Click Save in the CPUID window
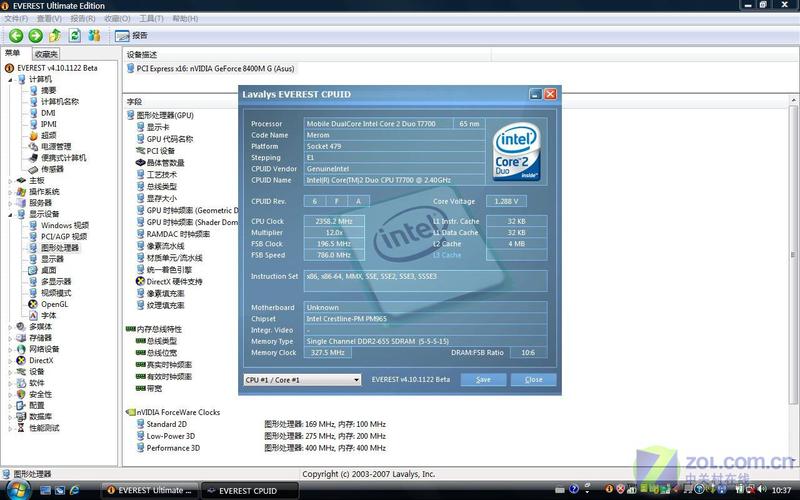 [x=483, y=380]
